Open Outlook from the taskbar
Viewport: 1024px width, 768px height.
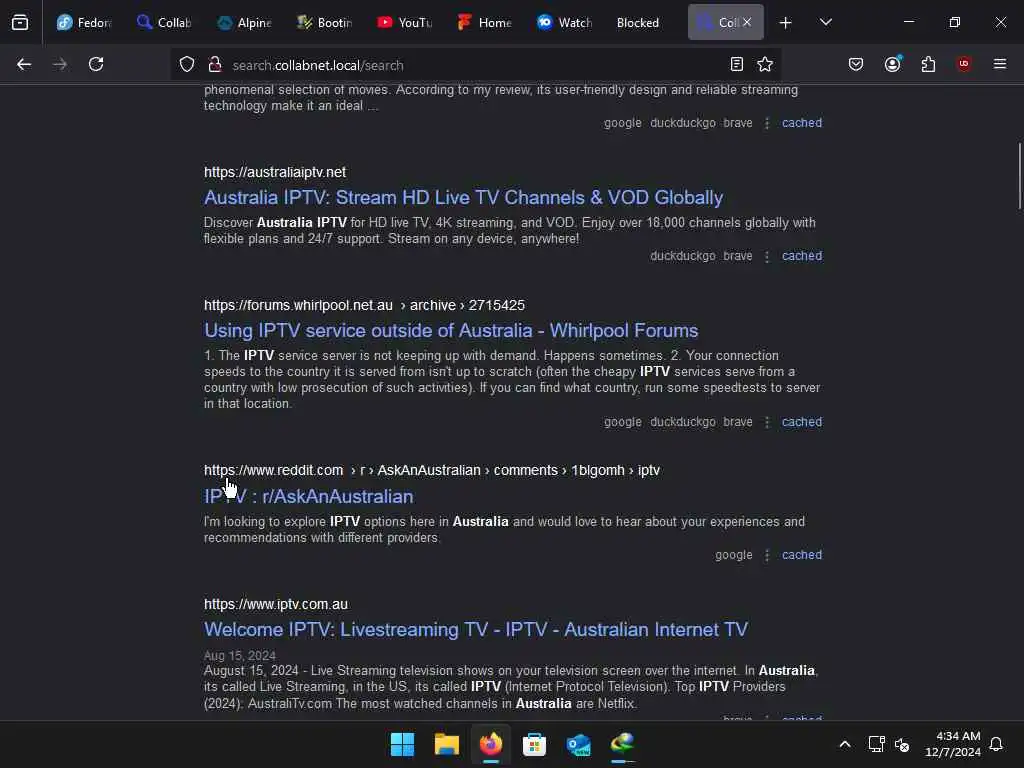(579, 744)
